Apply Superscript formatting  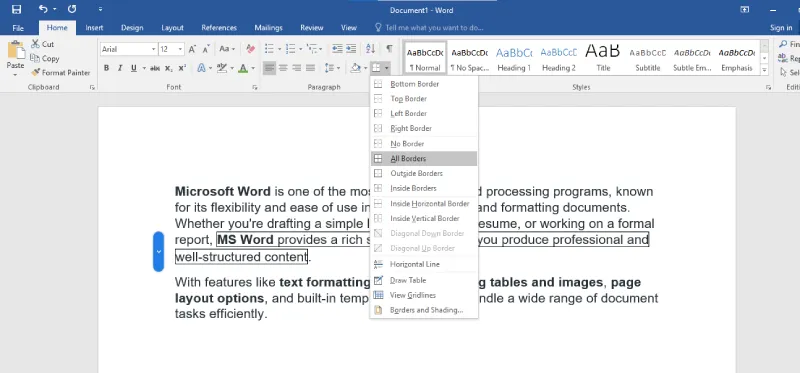[182, 68]
